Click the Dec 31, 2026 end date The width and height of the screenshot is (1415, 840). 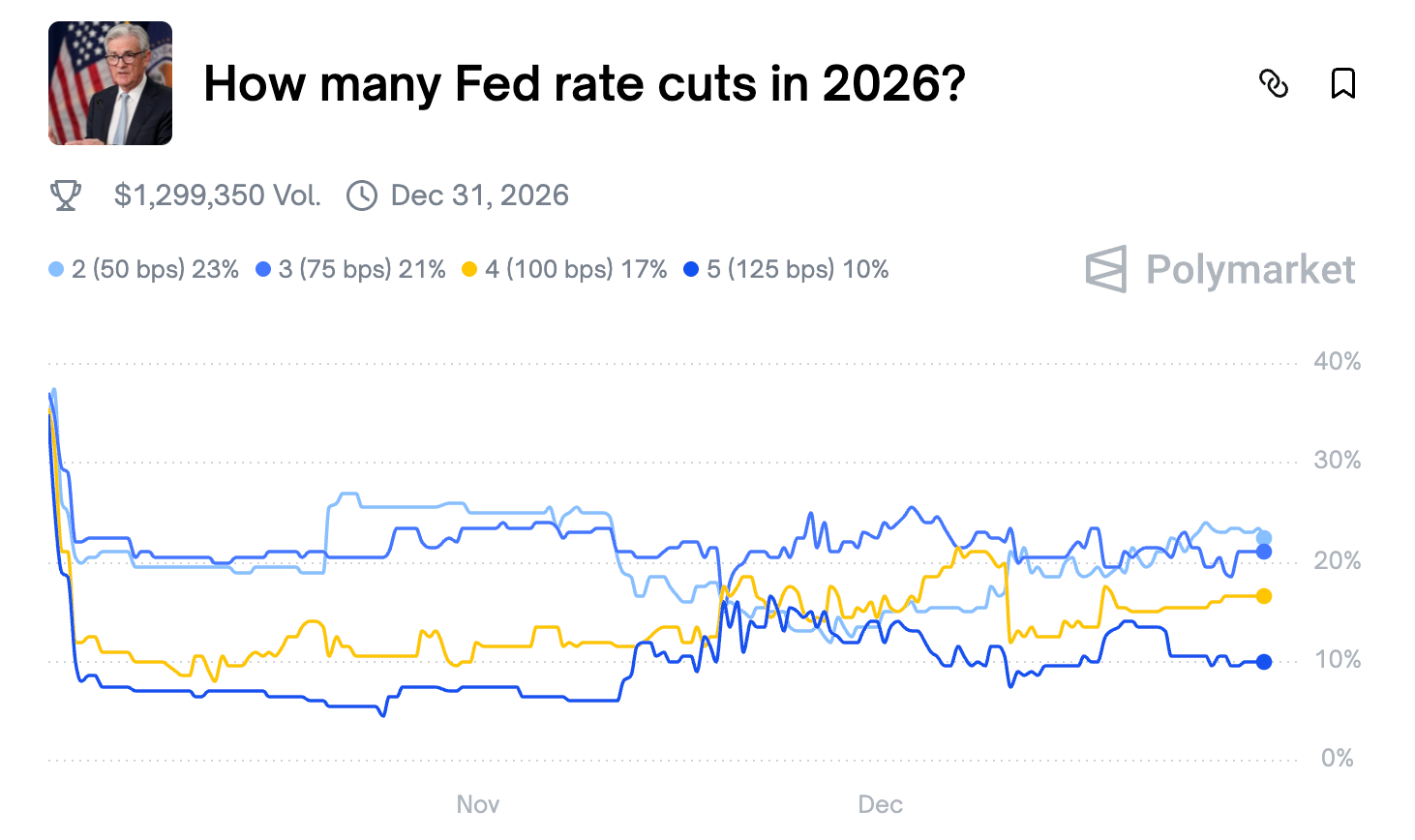(480, 195)
